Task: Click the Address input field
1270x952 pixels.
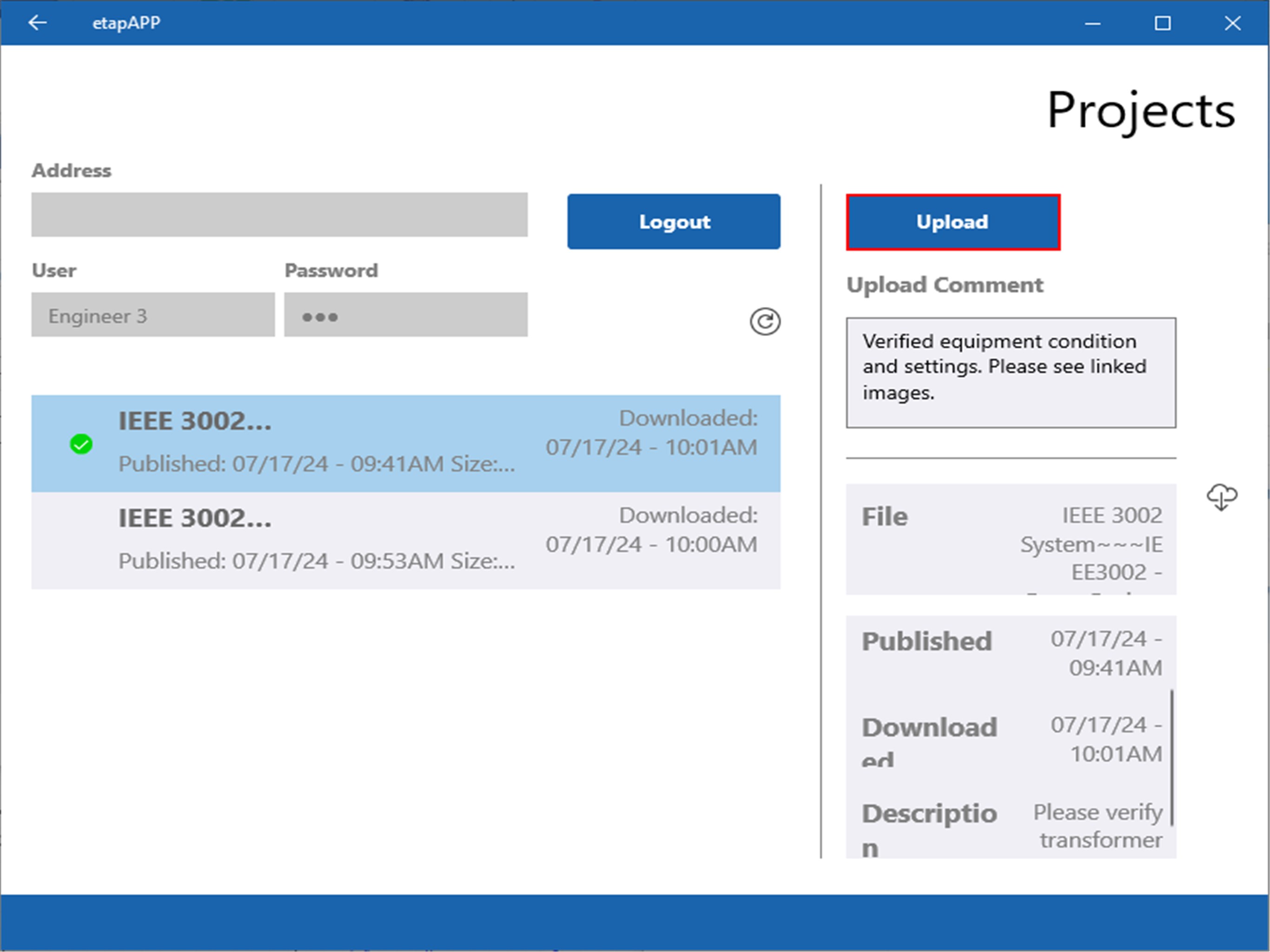Action: point(279,215)
